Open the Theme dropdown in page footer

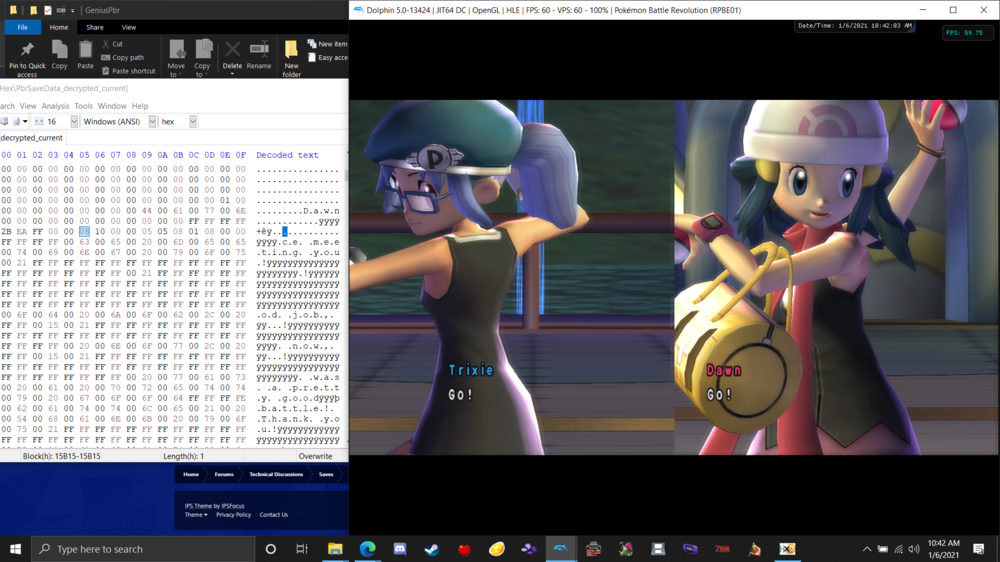click(196, 515)
